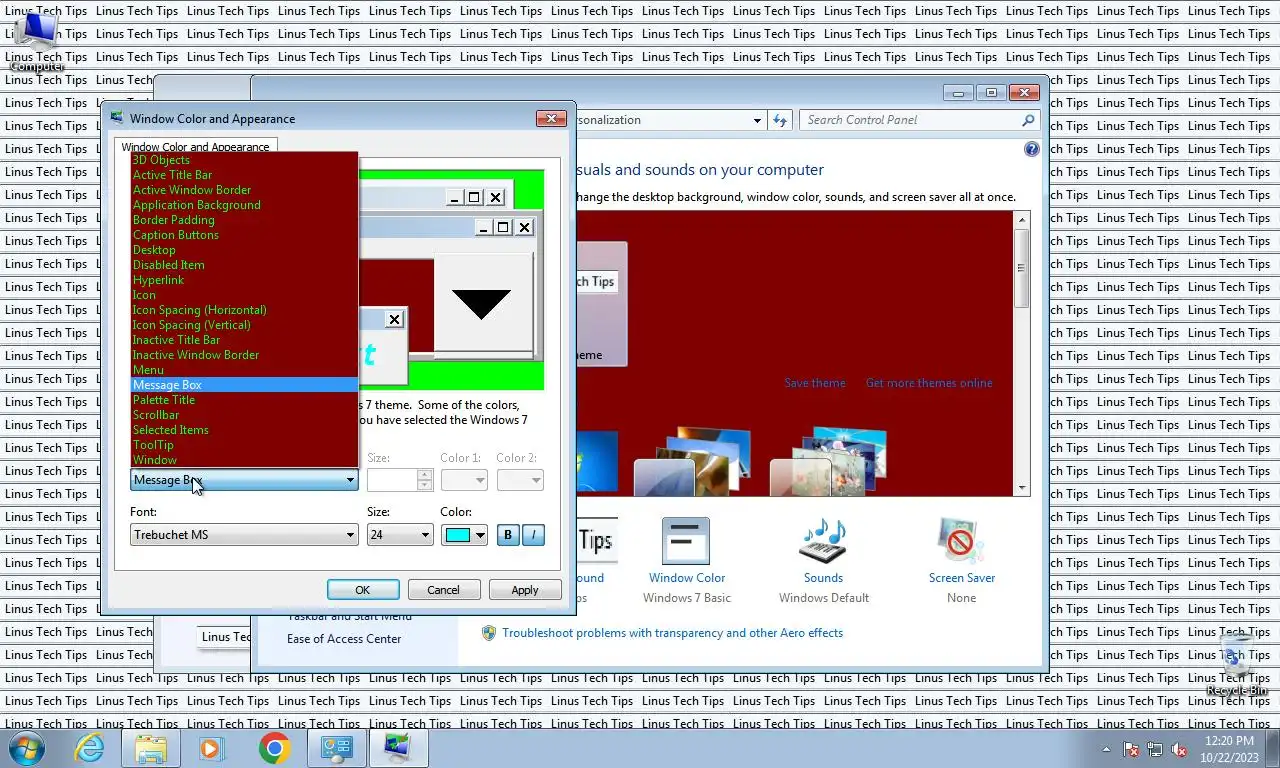The image size is (1280, 768).
Task: Open the font Size dropdown showing 24
Action: [x=400, y=535]
